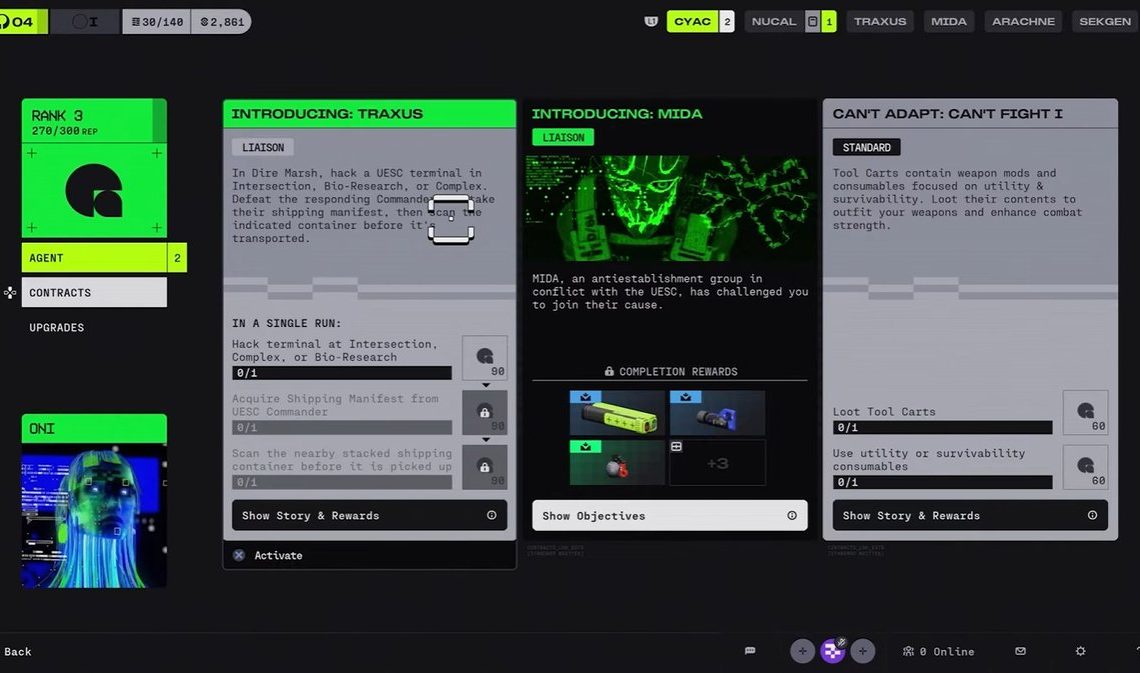Click the purple player avatar icon

click(x=832, y=651)
